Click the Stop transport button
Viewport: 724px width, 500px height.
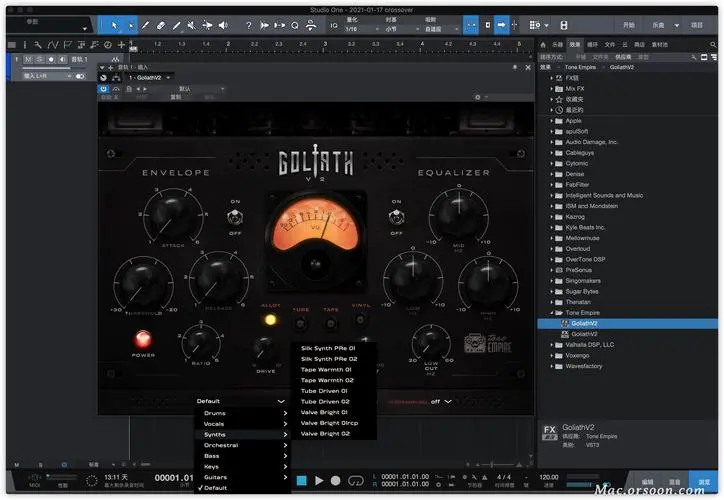click(x=302, y=481)
